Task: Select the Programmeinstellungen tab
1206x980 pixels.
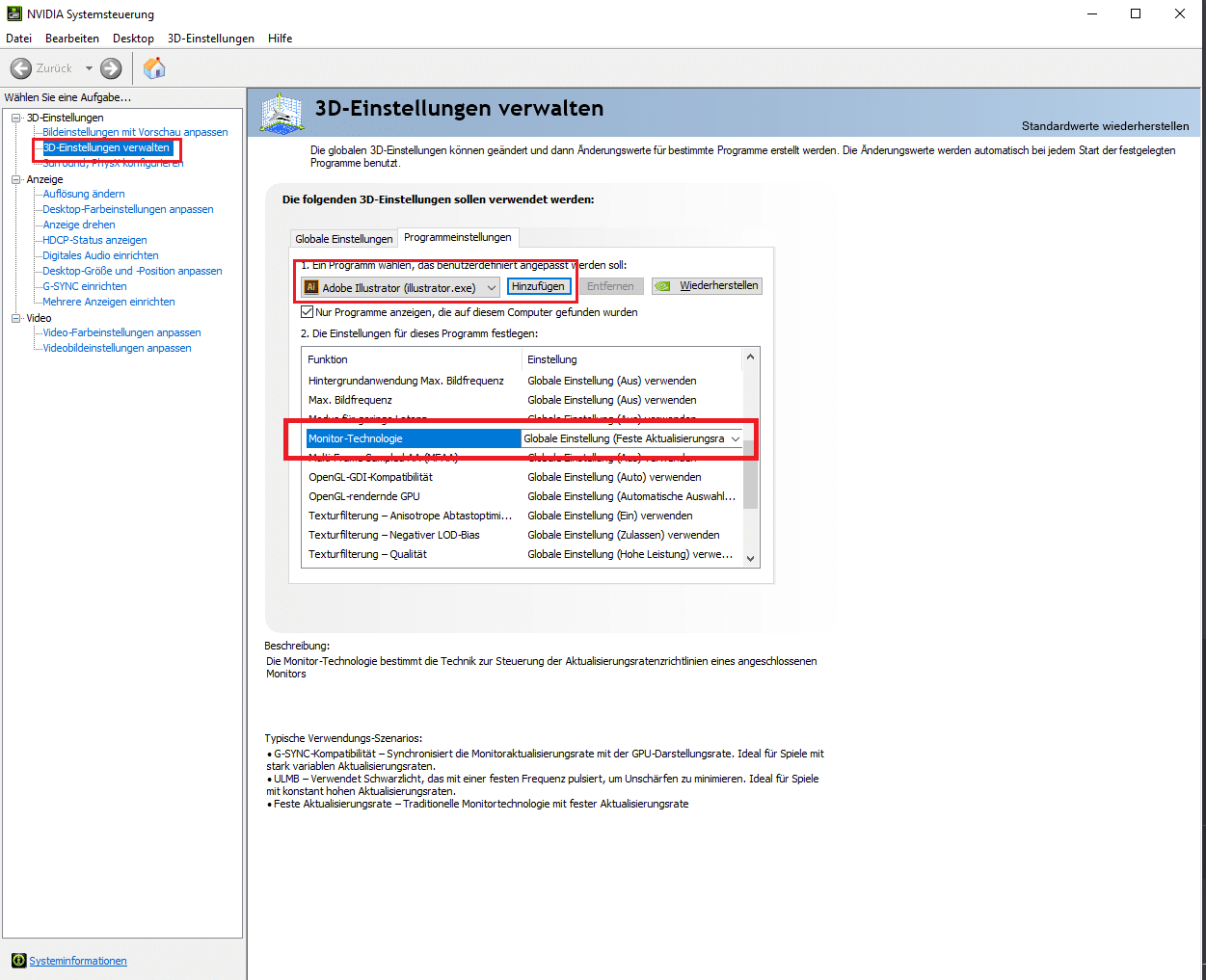Action: pyautogui.click(x=458, y=237)
